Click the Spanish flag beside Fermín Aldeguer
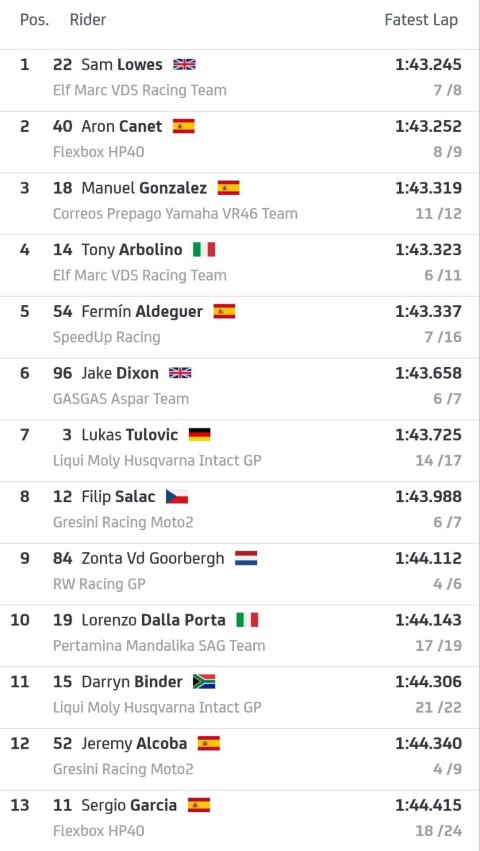The height and width of the screenshot is (851, 480). point(224,312)
